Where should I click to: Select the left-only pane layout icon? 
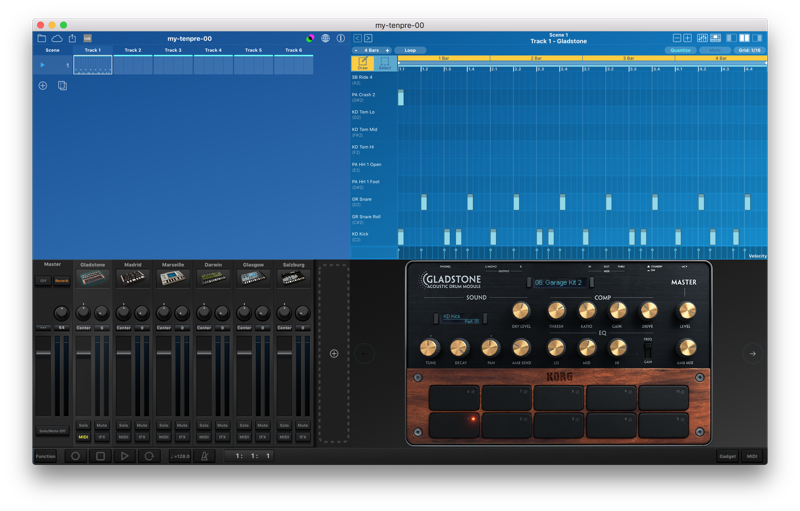(732, 38)
